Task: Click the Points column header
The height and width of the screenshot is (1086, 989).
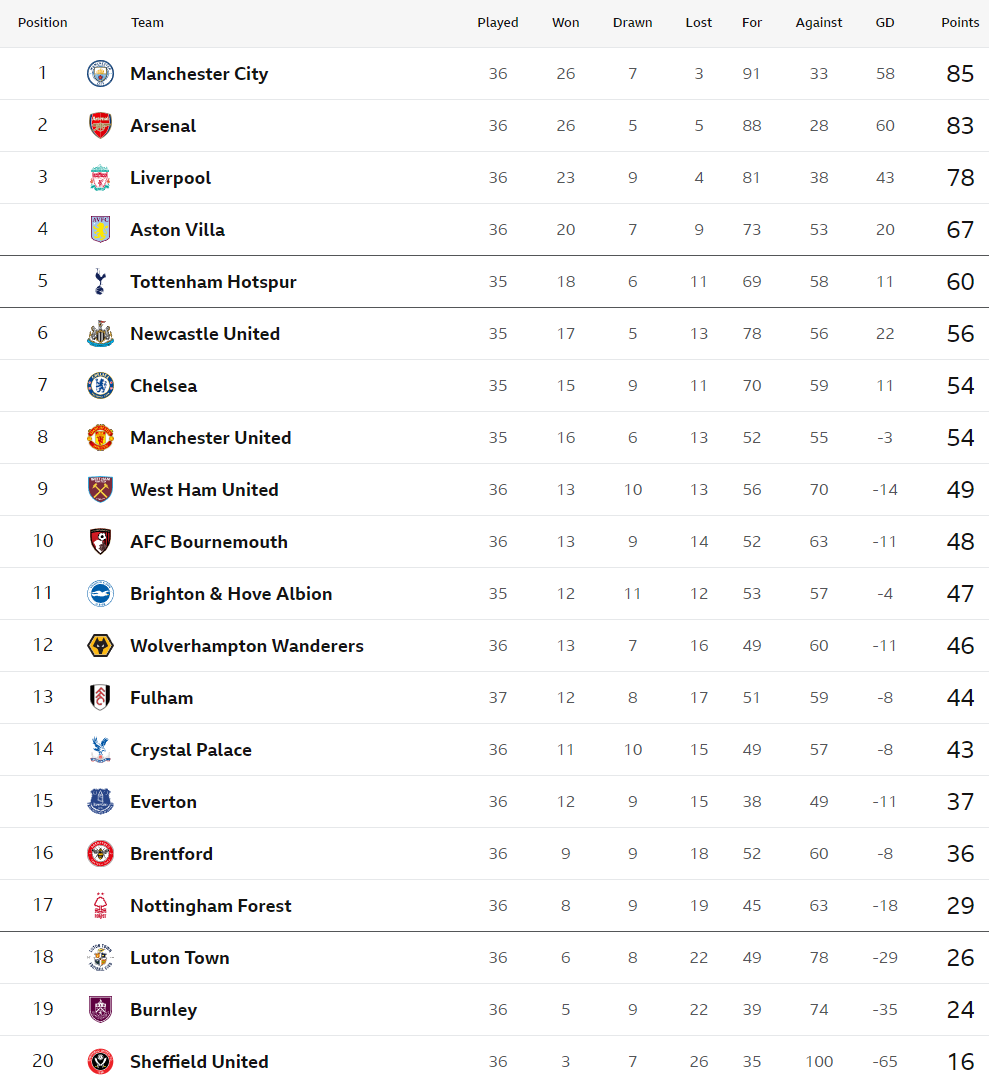Action: coord(960,22)
